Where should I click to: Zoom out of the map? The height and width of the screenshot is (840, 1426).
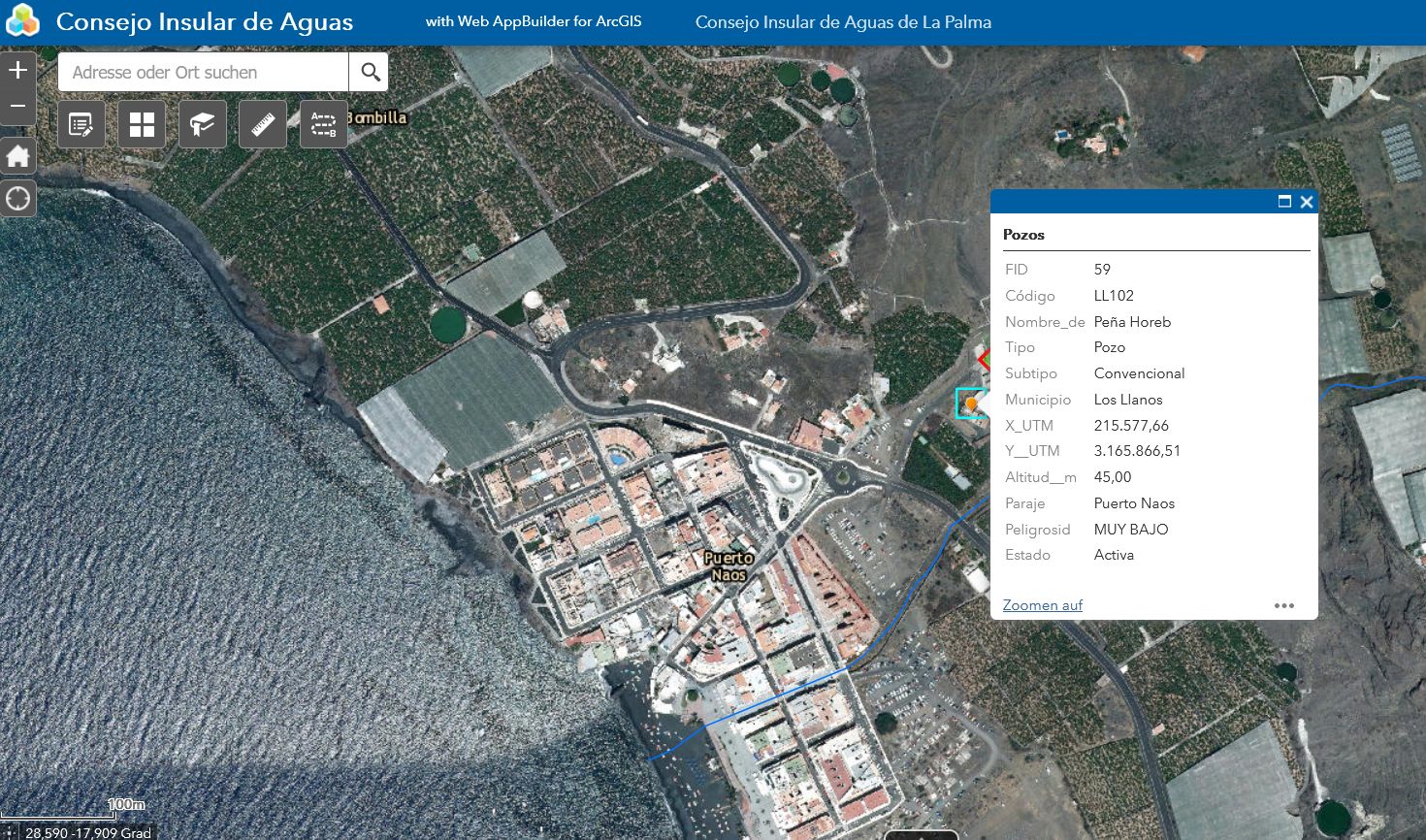coord(18,106)
